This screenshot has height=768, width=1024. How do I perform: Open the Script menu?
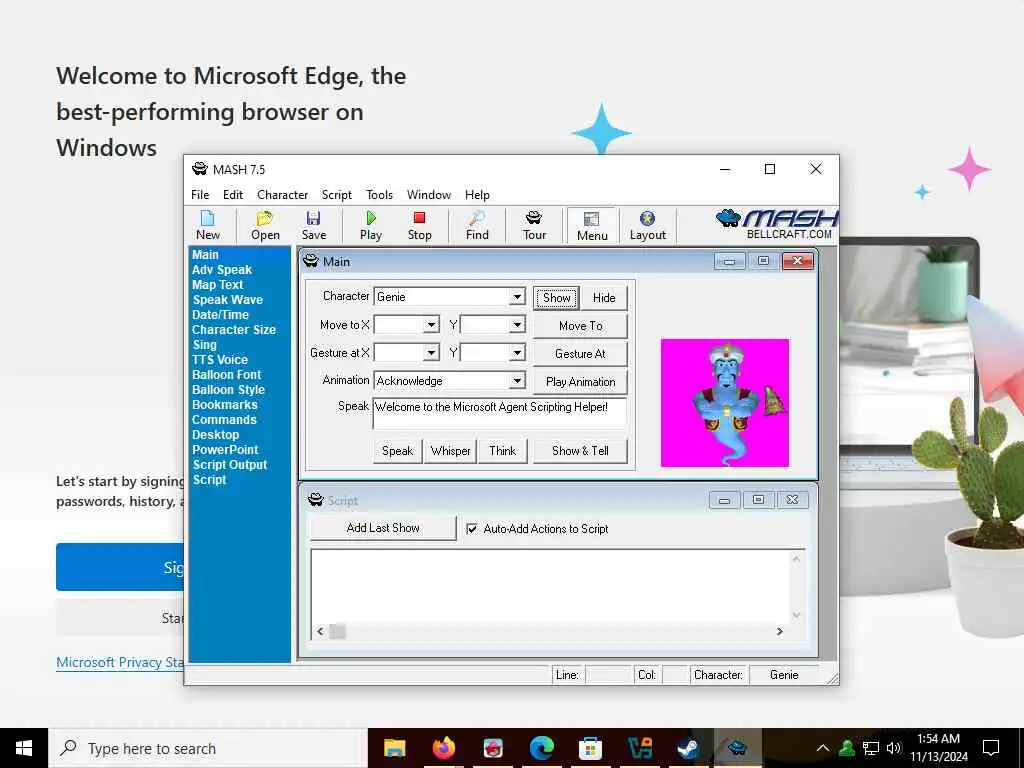[336, 195]
